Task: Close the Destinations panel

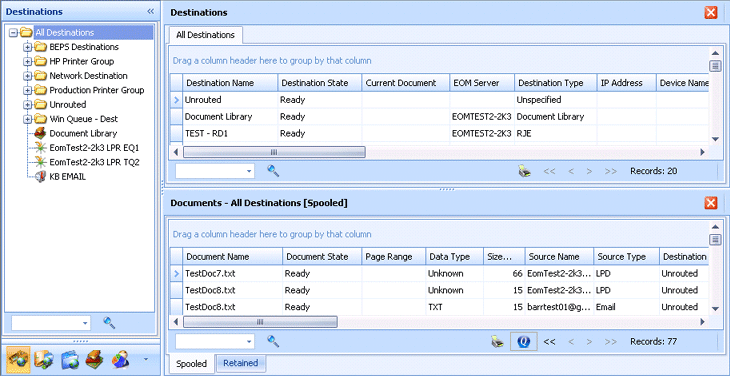Action: [x=711, y=13]
